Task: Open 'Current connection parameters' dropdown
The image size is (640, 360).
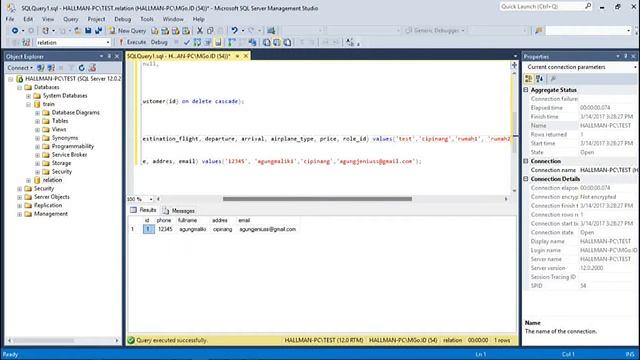Action: coord(635,67)
